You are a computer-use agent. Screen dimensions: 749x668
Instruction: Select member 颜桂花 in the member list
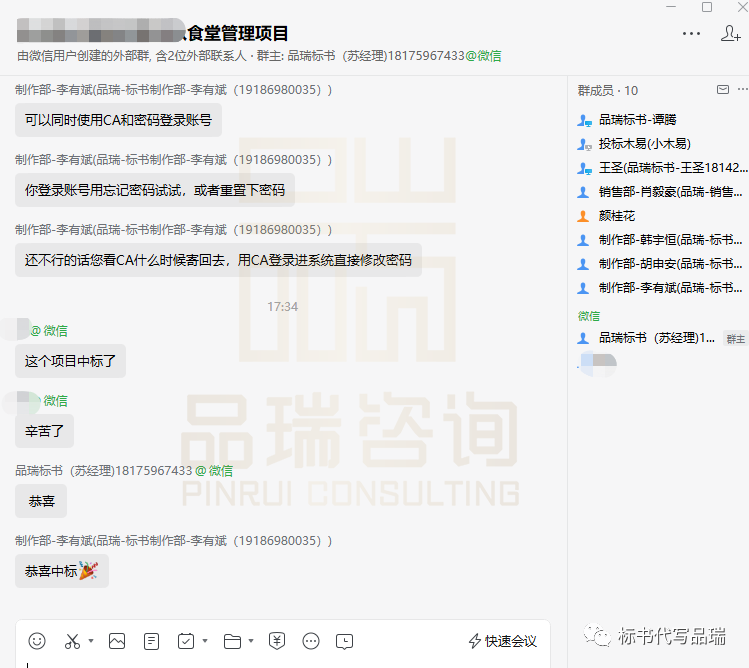point(616,216)
